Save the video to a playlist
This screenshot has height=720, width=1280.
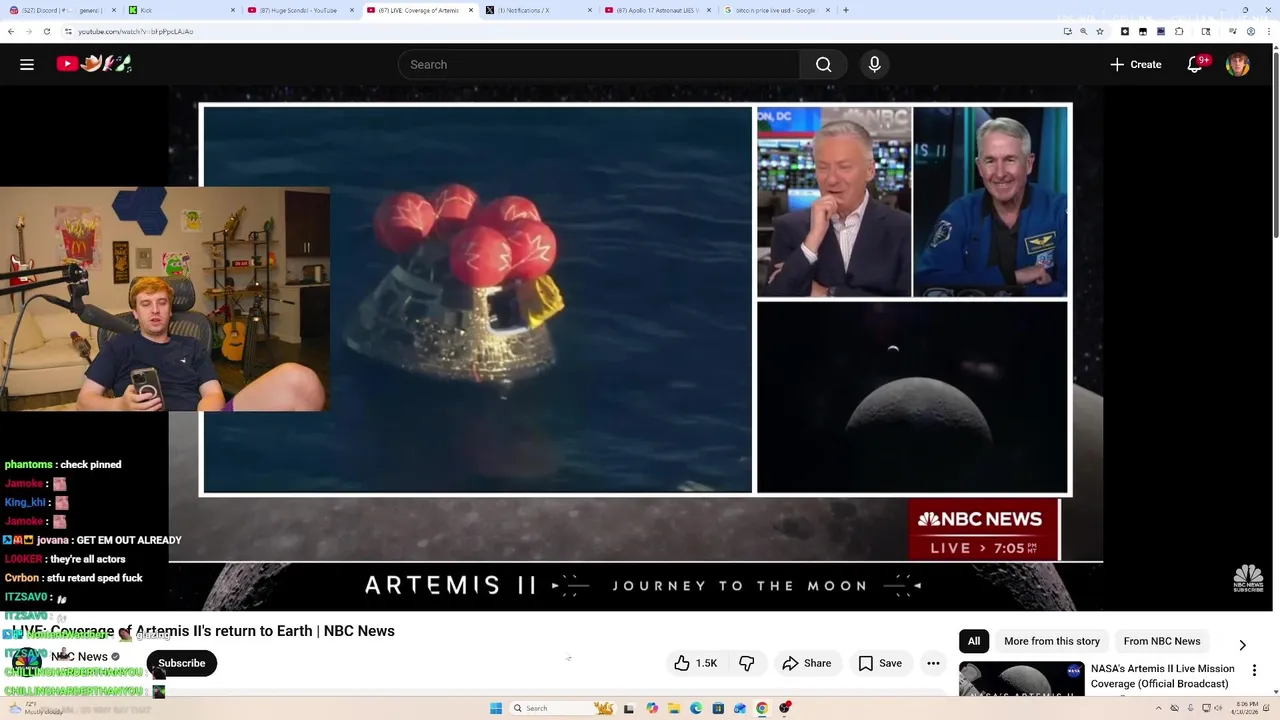(880, 663)
